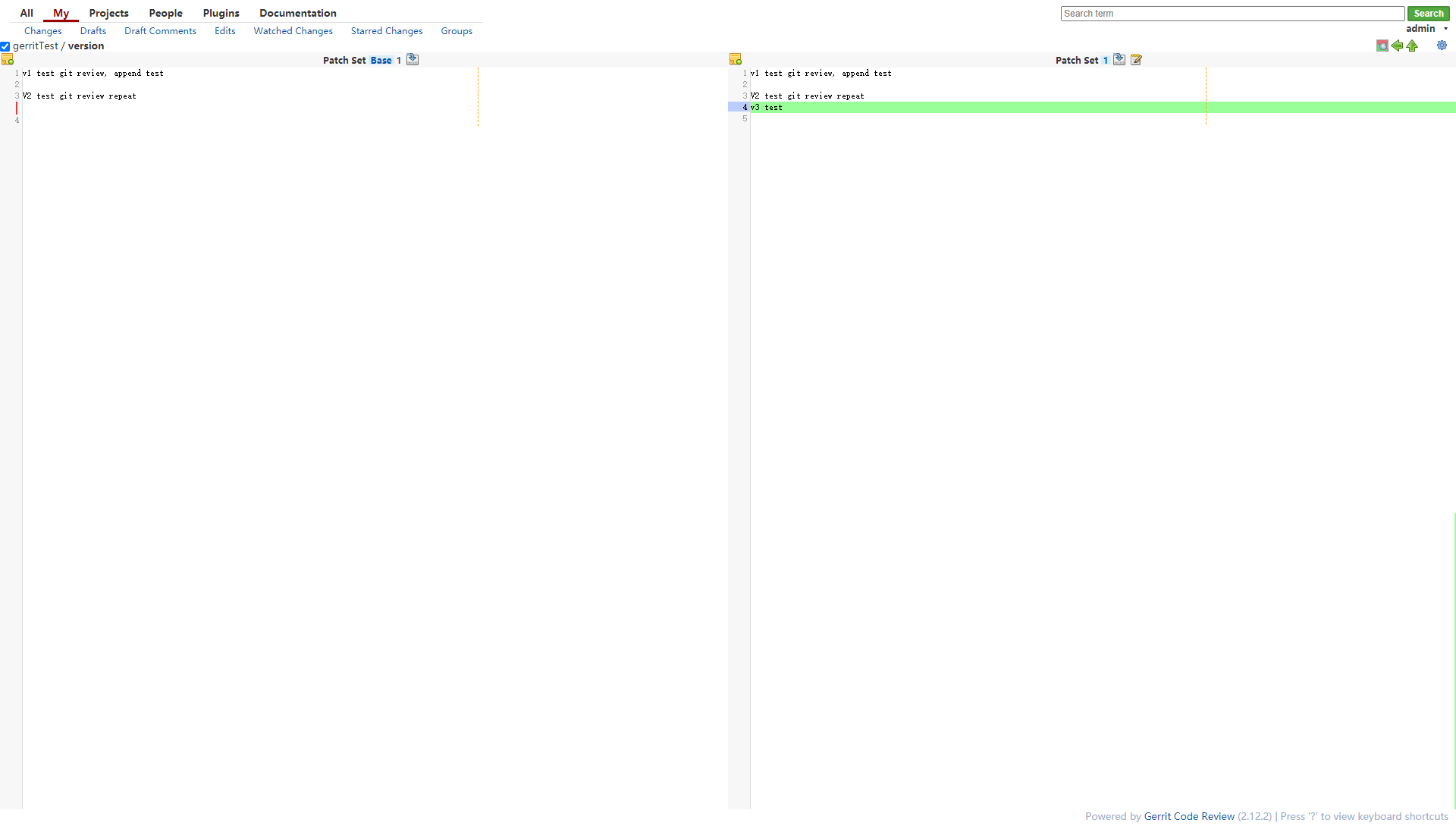
Task: Add file comment on left pane
Action: point(8,60)
